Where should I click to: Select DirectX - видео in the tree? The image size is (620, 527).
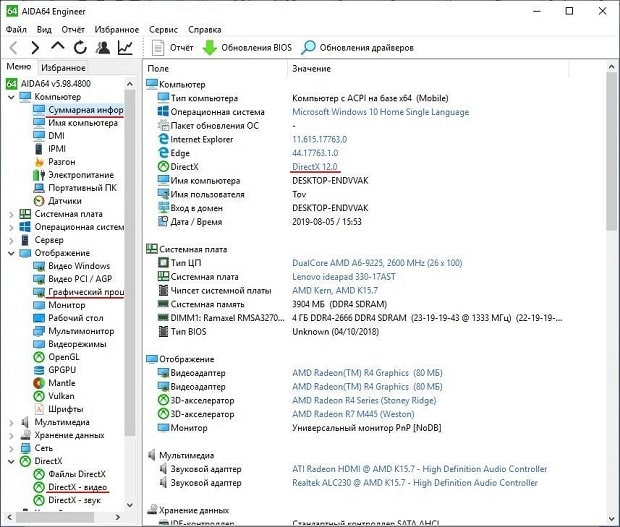(78, 487)
